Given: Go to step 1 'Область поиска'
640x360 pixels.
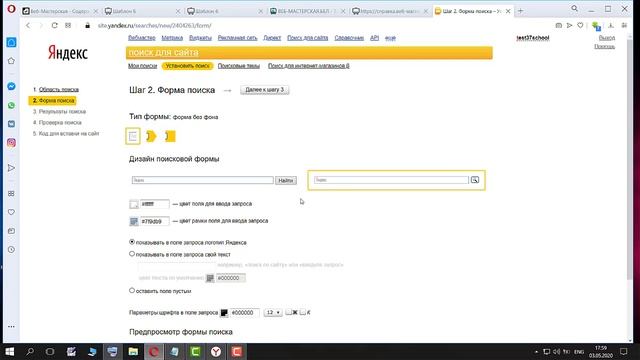Looking at the screenshot, I should pyautogui.click(x=59, y=89).
